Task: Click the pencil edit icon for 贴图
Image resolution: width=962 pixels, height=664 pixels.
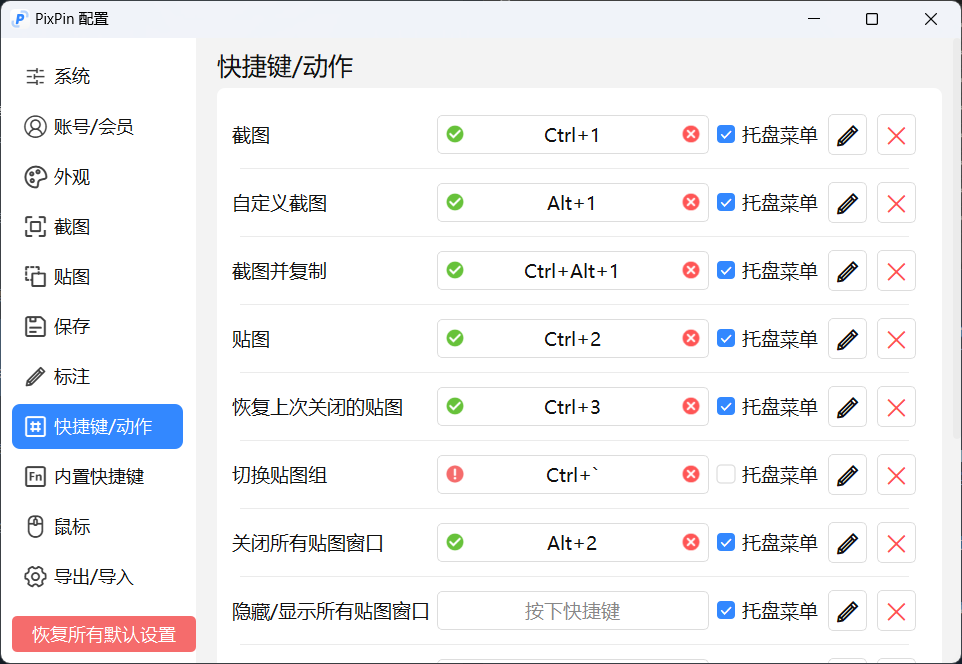Action: [846, 338]
